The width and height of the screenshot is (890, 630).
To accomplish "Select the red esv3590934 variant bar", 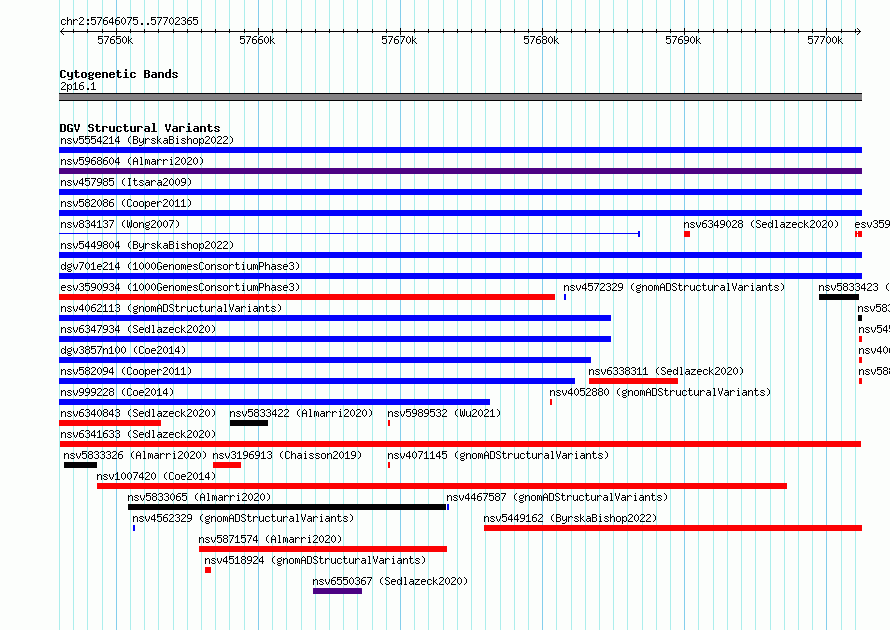I will pyautogui.click(x=307, y=297).
